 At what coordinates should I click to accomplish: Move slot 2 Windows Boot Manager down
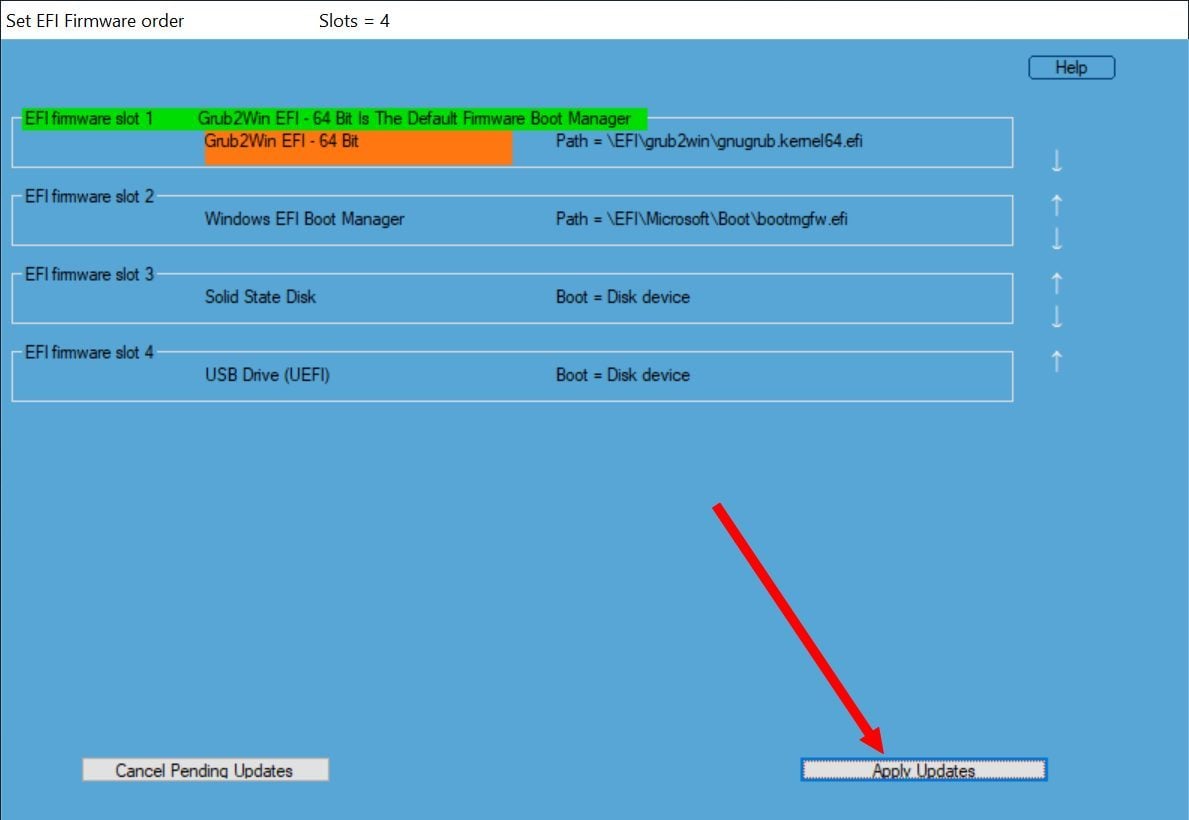coord(1056,239)
